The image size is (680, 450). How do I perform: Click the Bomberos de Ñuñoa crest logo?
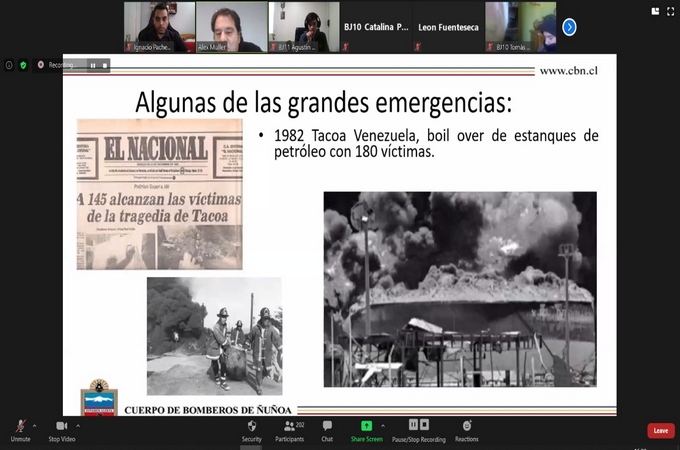[99, 398]
